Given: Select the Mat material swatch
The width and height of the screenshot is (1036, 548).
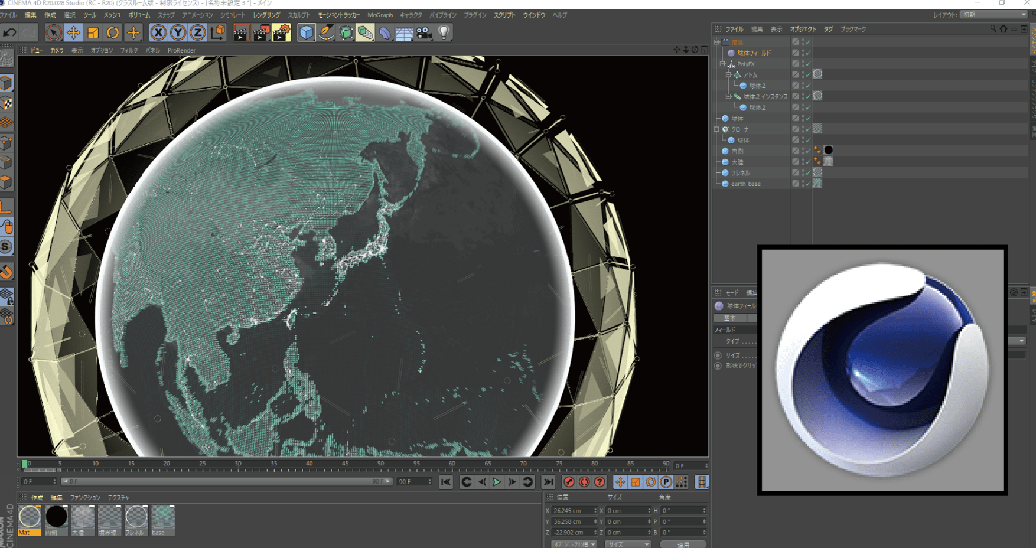Looking at the screenshot, I should click(x=30, y=520).
